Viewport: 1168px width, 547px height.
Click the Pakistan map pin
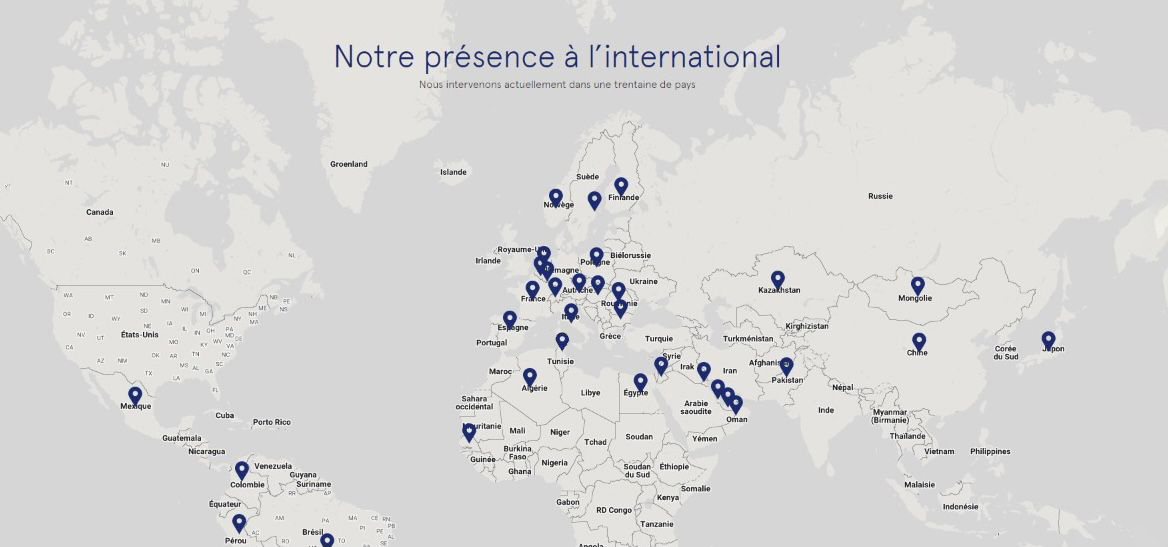point(786,366)
